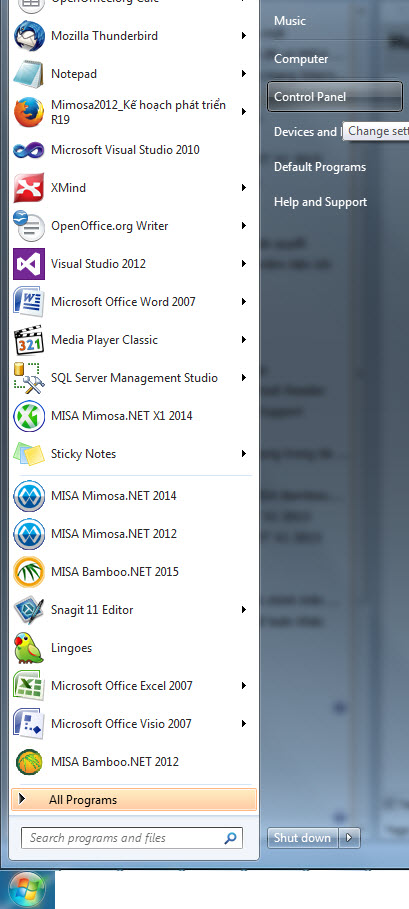Select 'Microsoft Office Word 2007' label
Image resolution: width=409 pixels, height=909 pixels.
click(123, 302)
